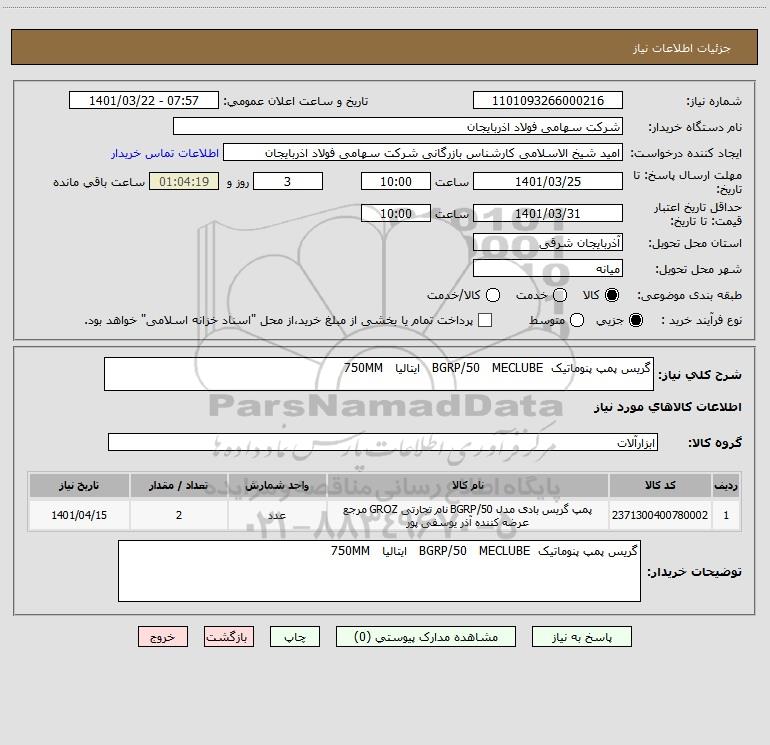Image resolution: width=770 pixels, height=745 pixels.
Task: Click the اطلاعات کالاهای مورد نیاز heading
Action: coord(668,407)
